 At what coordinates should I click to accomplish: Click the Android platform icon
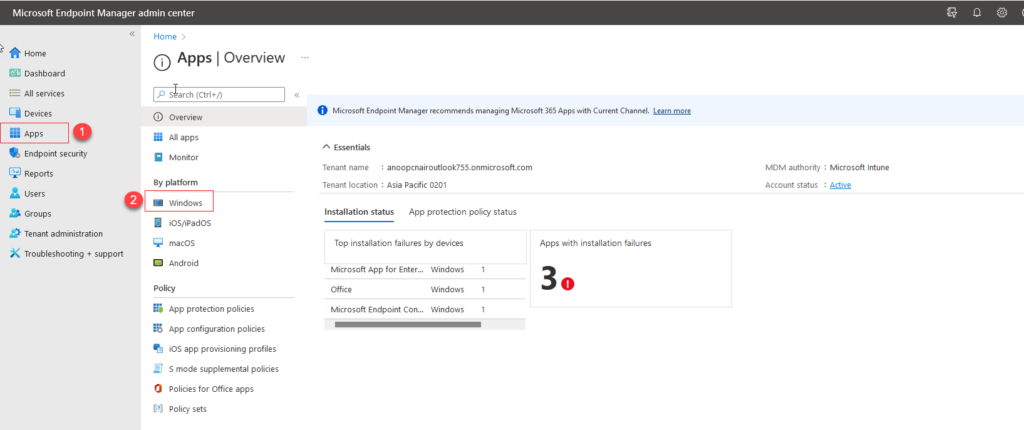pos(157,263)
